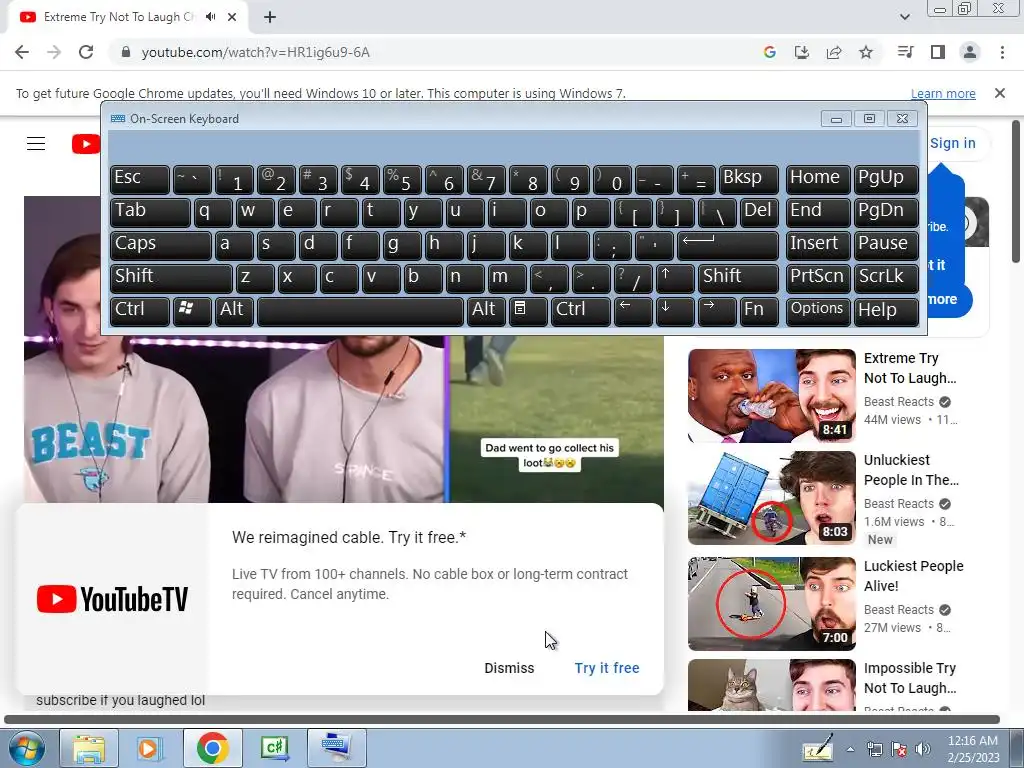Open Chrome profile avatar

[970, 52]
